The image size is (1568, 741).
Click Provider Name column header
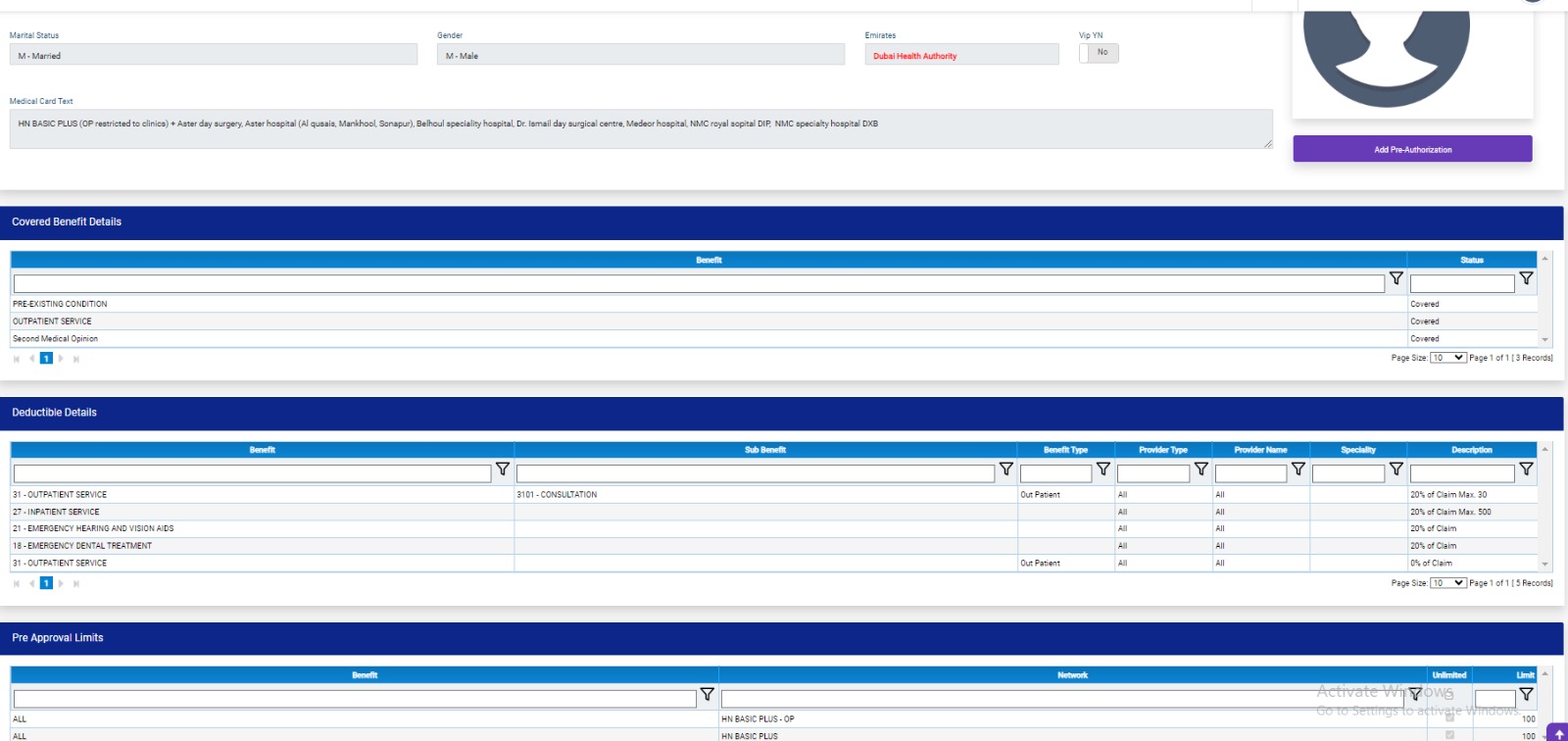point(1260,450)
